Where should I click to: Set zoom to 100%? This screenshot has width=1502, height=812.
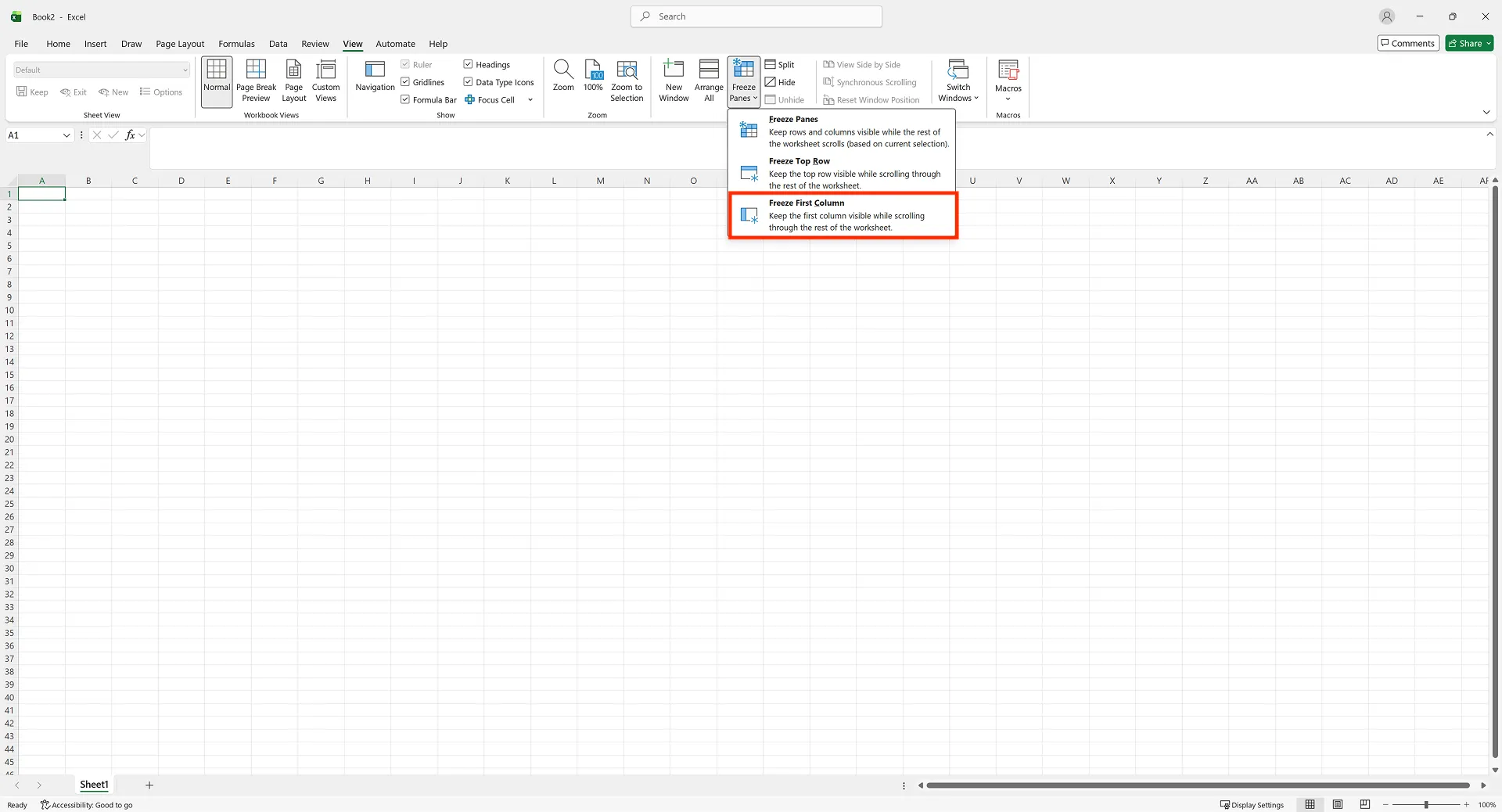pos(593,81)
